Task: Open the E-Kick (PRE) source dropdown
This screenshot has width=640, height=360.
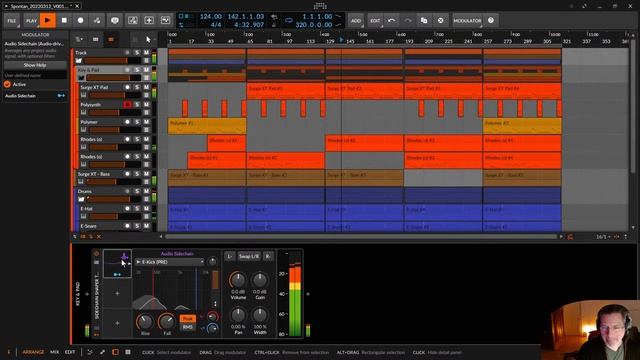Action: tap(169, 262)
